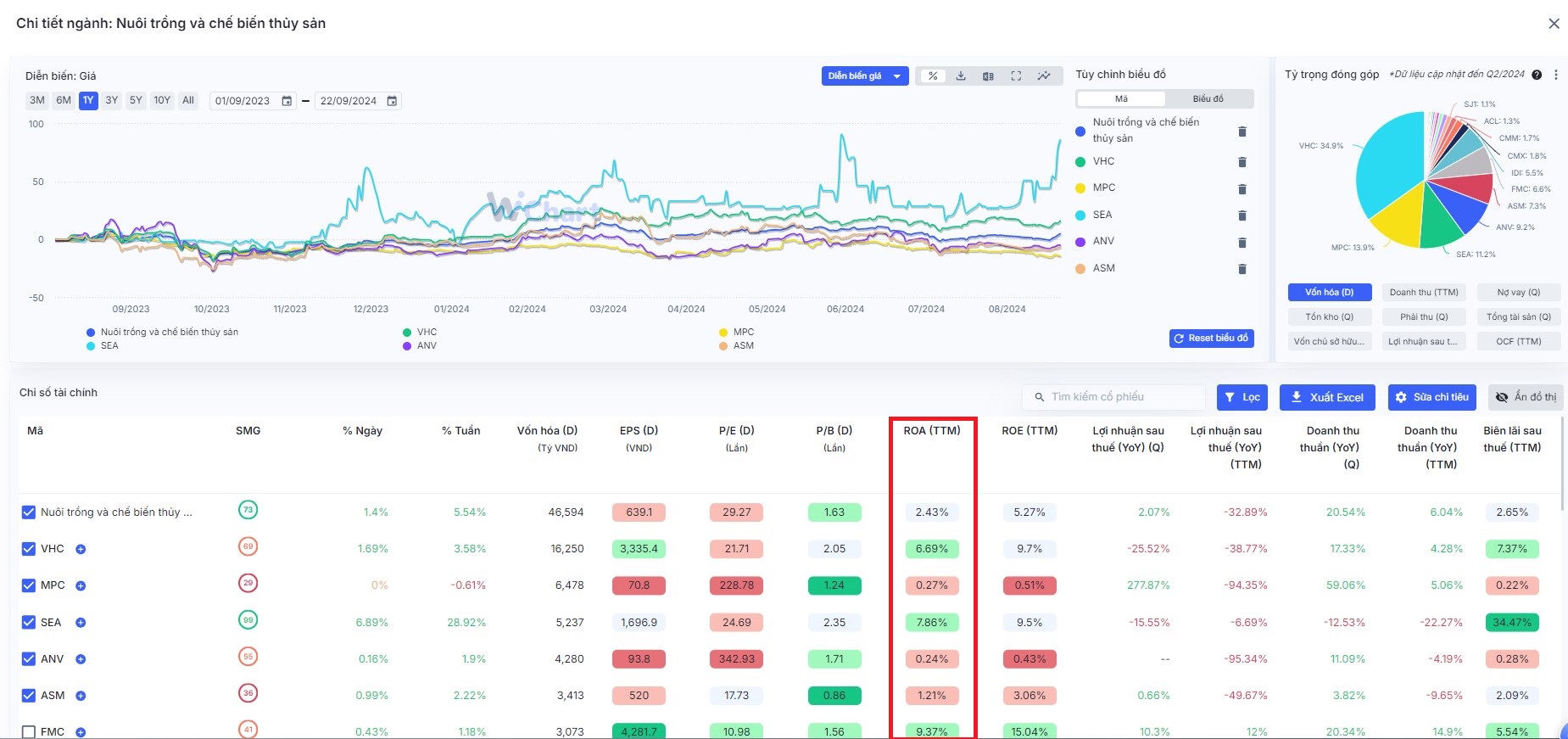Switch to the 'Mã' customization tab
Viewport: 1568px width, 739px height.
click(x=1121, y=99)
